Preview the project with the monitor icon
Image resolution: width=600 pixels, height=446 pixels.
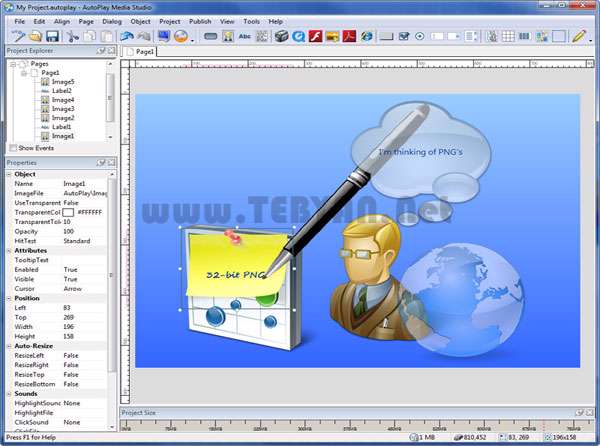tap(164, 36)
